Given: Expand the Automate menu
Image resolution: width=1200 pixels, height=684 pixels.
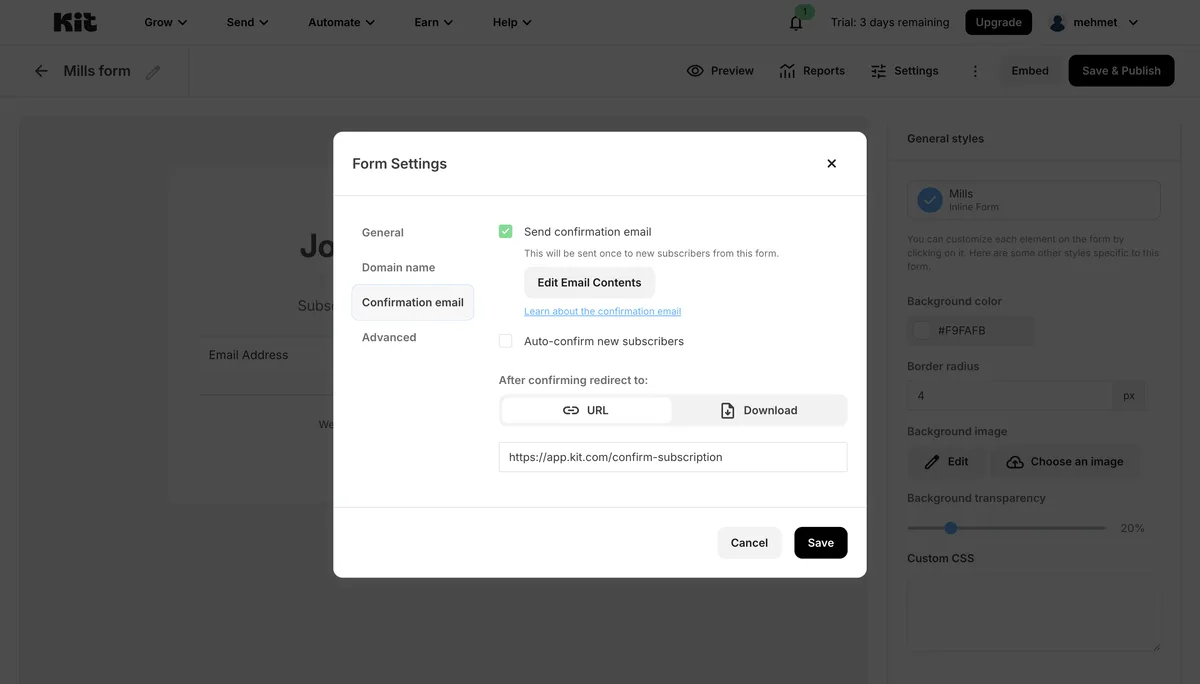Looking at the screenshot, I should [342, 22].
